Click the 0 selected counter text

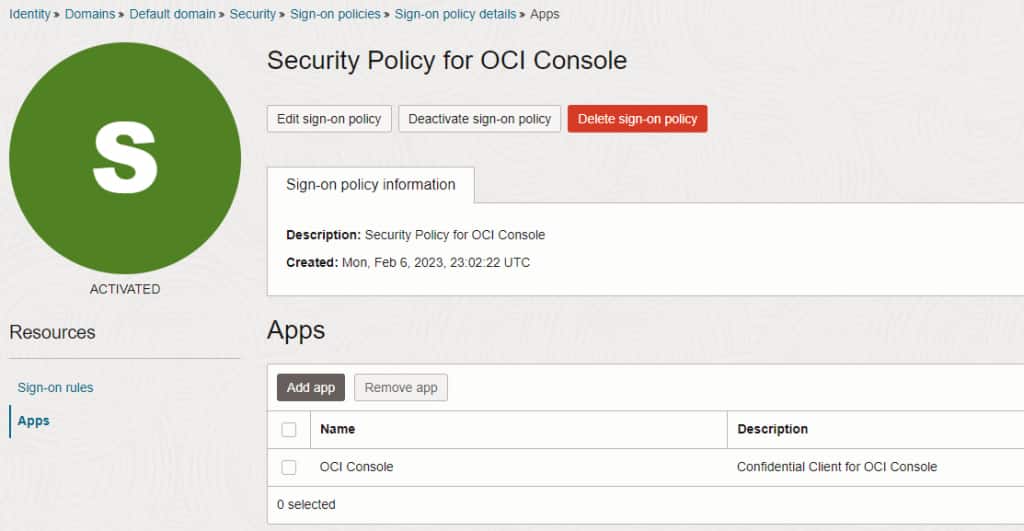click(306, 504)
